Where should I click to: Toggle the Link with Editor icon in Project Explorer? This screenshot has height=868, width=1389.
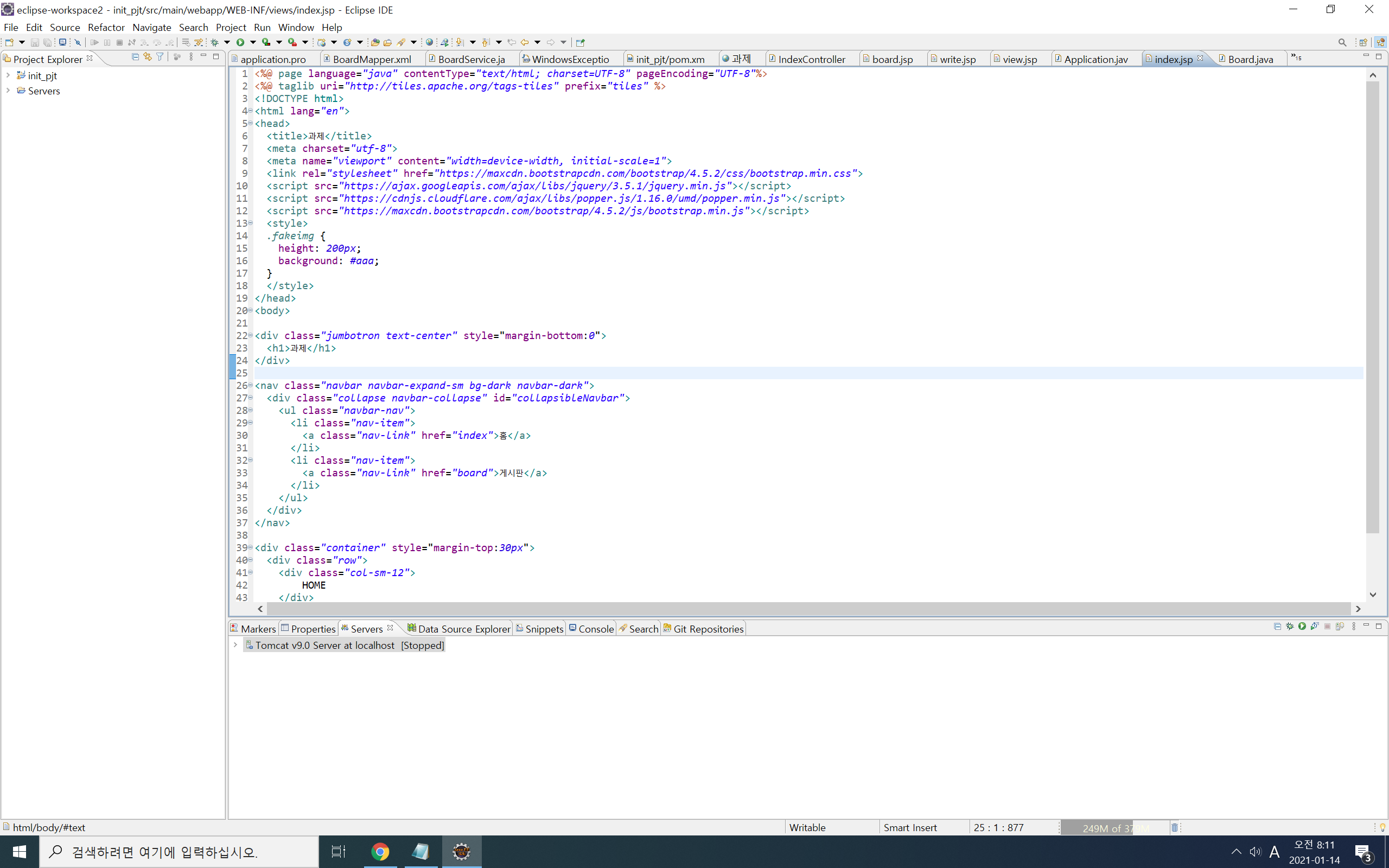coord(148,57)
